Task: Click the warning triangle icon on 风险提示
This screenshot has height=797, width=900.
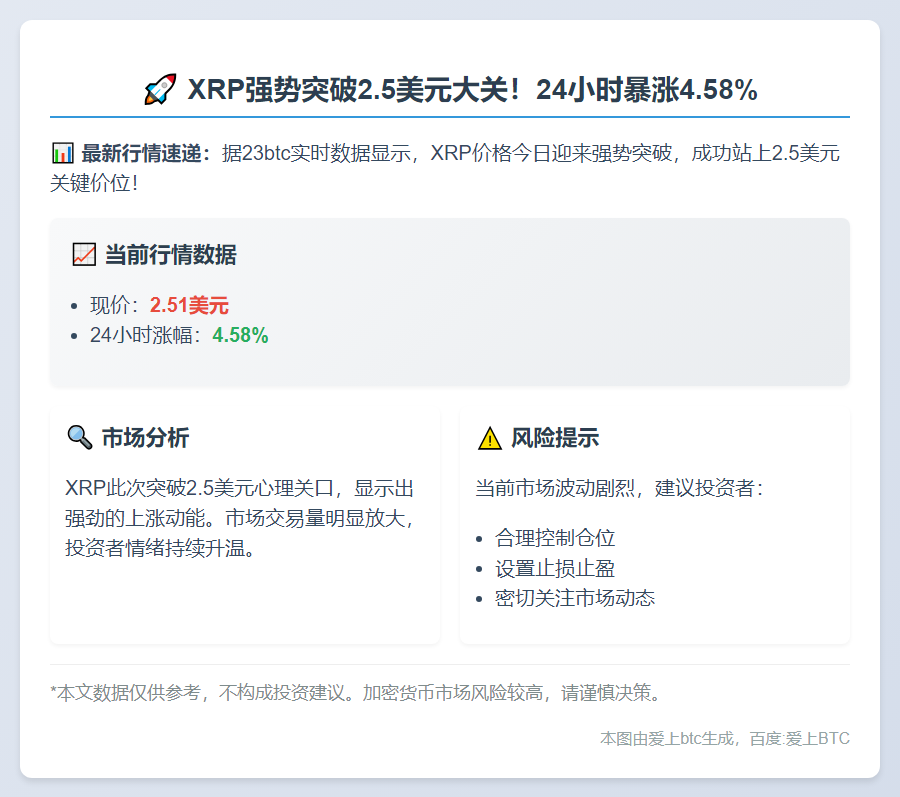Action: pyautogui.click(x=488, y=436)
